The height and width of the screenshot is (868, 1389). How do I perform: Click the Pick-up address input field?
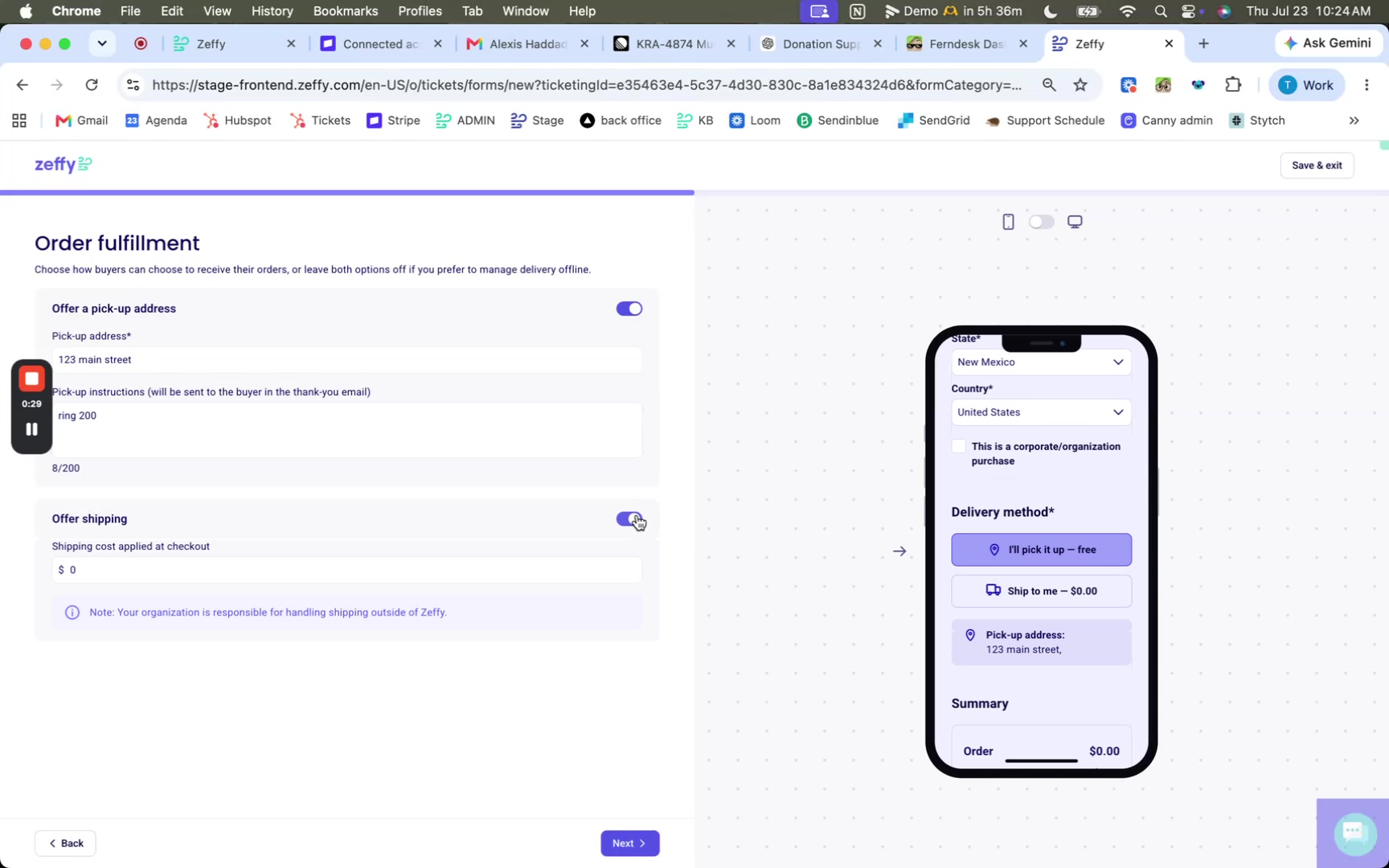[x=346, y=360]
